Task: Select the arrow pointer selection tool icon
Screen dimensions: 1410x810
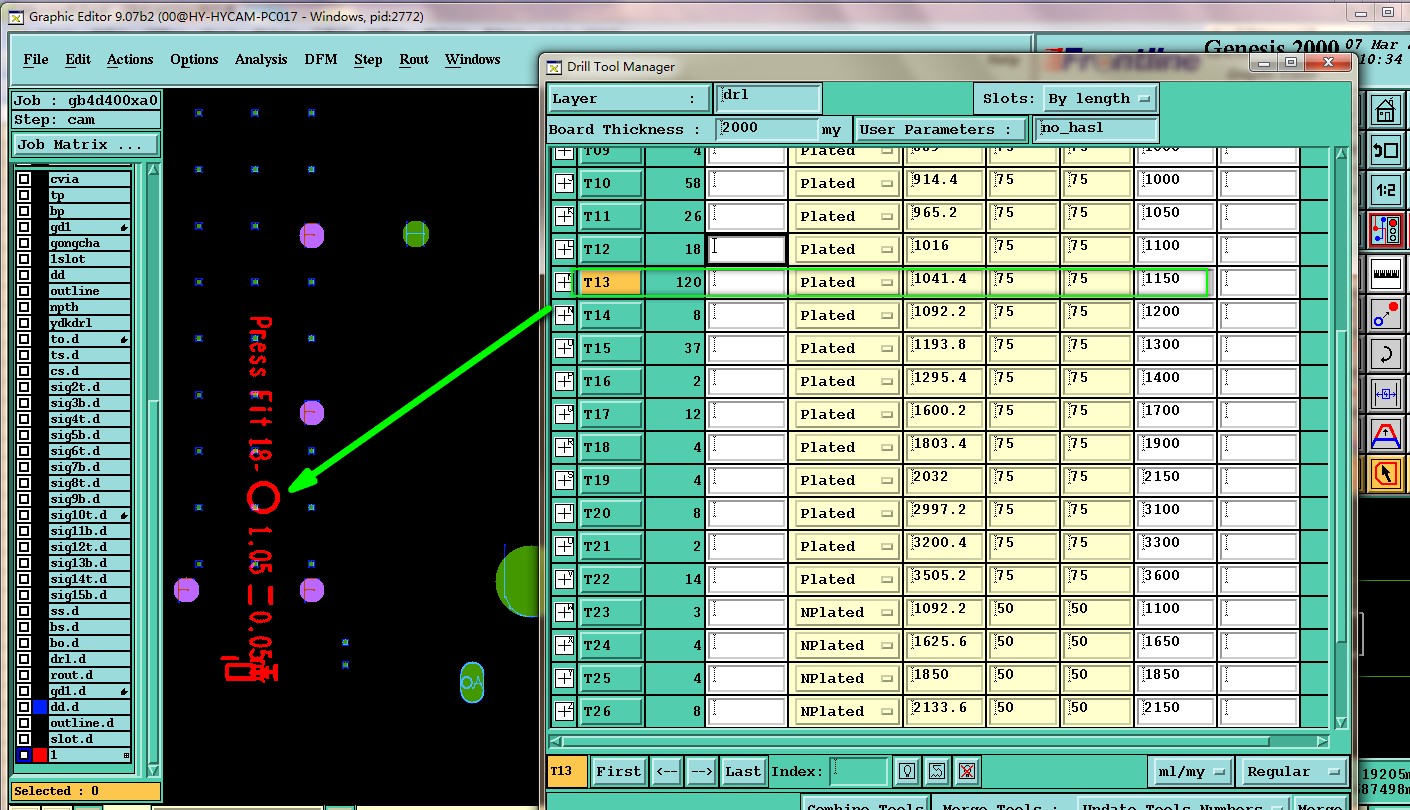Action: click(x=1385, y=474)
